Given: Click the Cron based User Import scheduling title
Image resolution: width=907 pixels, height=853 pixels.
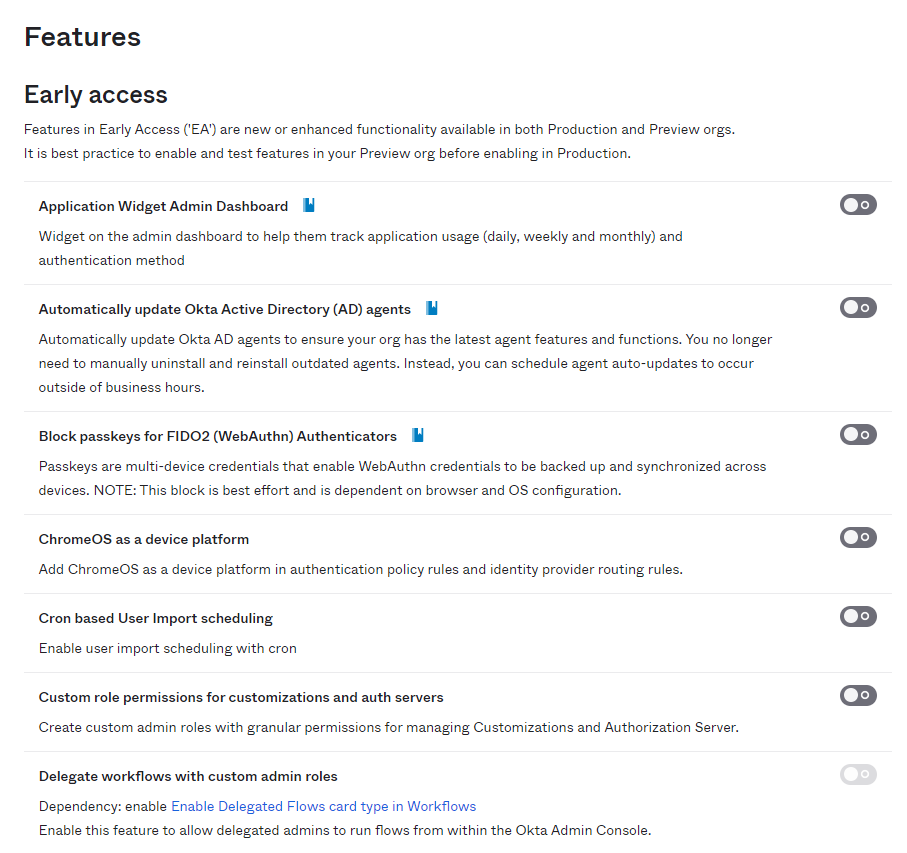Looking at the screenshot, I should tap(156, 619).
